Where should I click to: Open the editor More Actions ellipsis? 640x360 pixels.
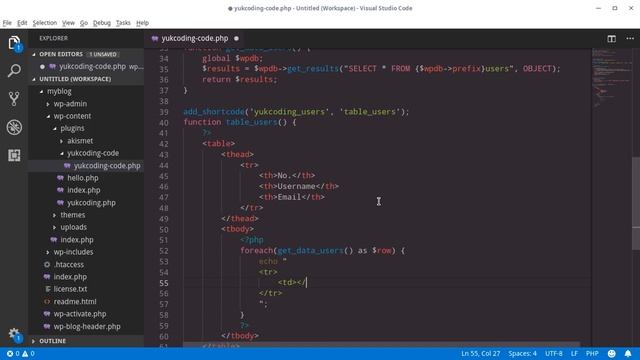630,39
